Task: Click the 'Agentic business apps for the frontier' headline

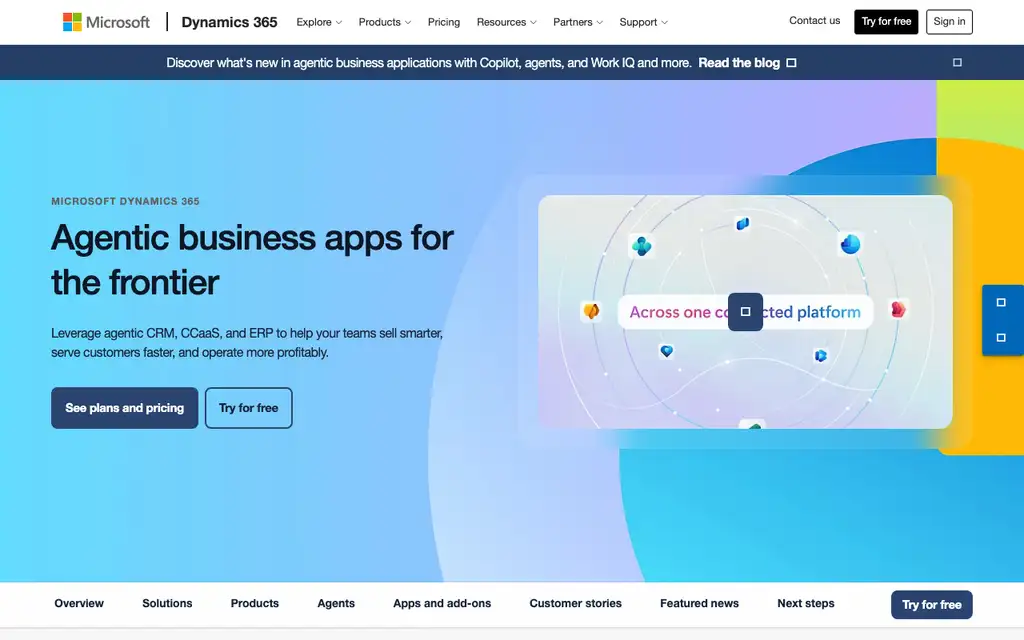Action: pos(252,259)
